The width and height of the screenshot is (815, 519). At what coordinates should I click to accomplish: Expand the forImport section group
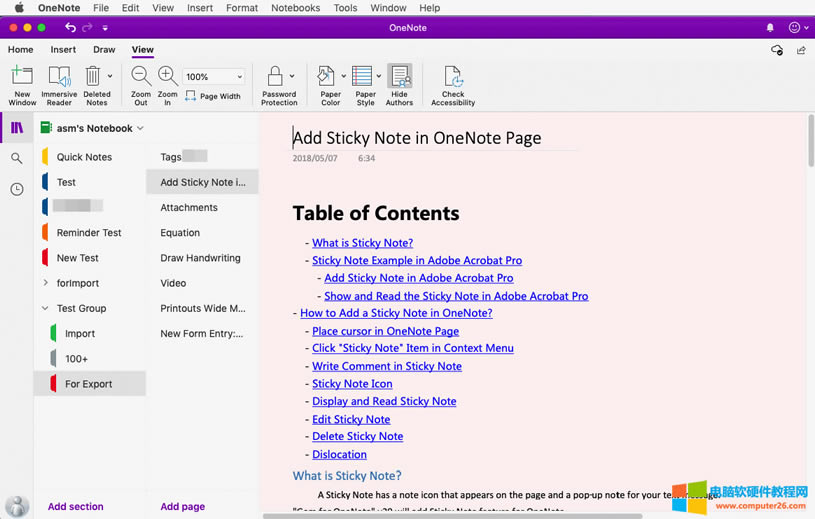(45, 283)
